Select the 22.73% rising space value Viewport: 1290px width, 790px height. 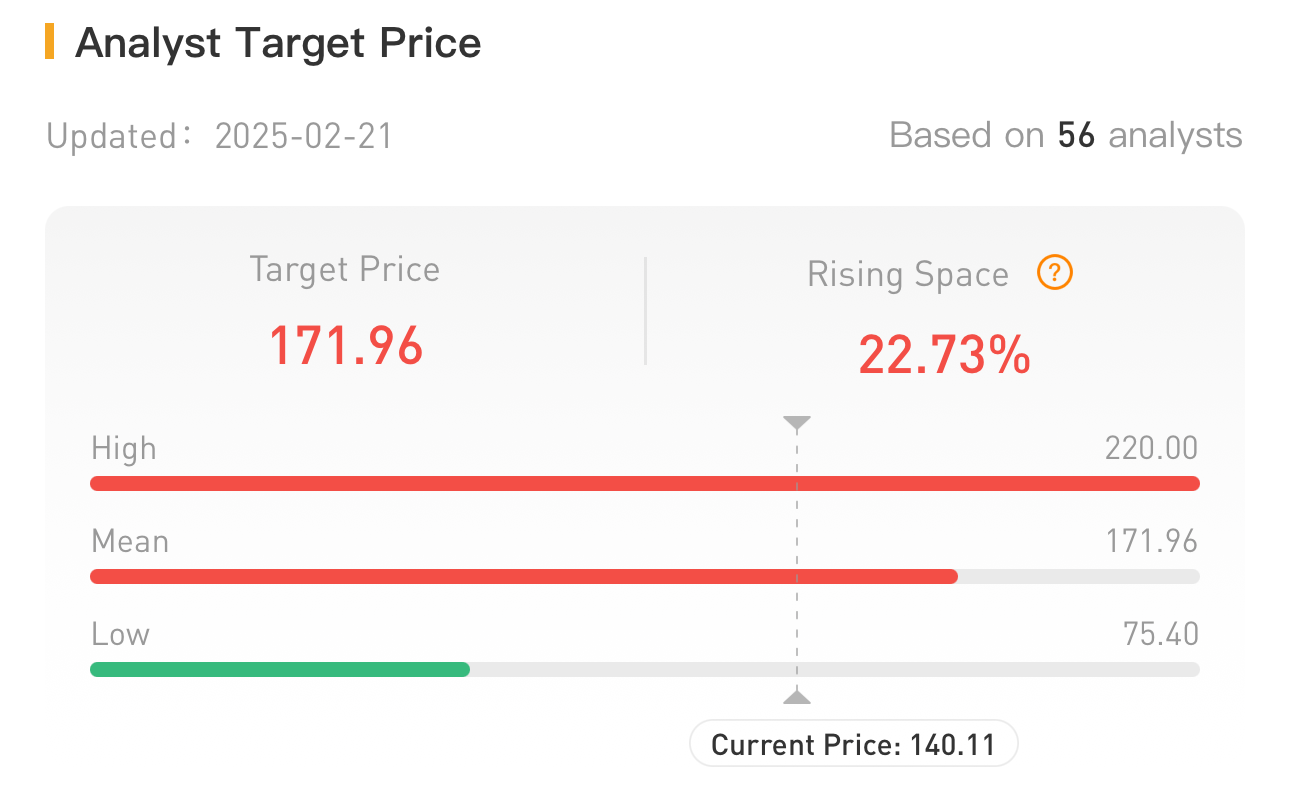944,355
